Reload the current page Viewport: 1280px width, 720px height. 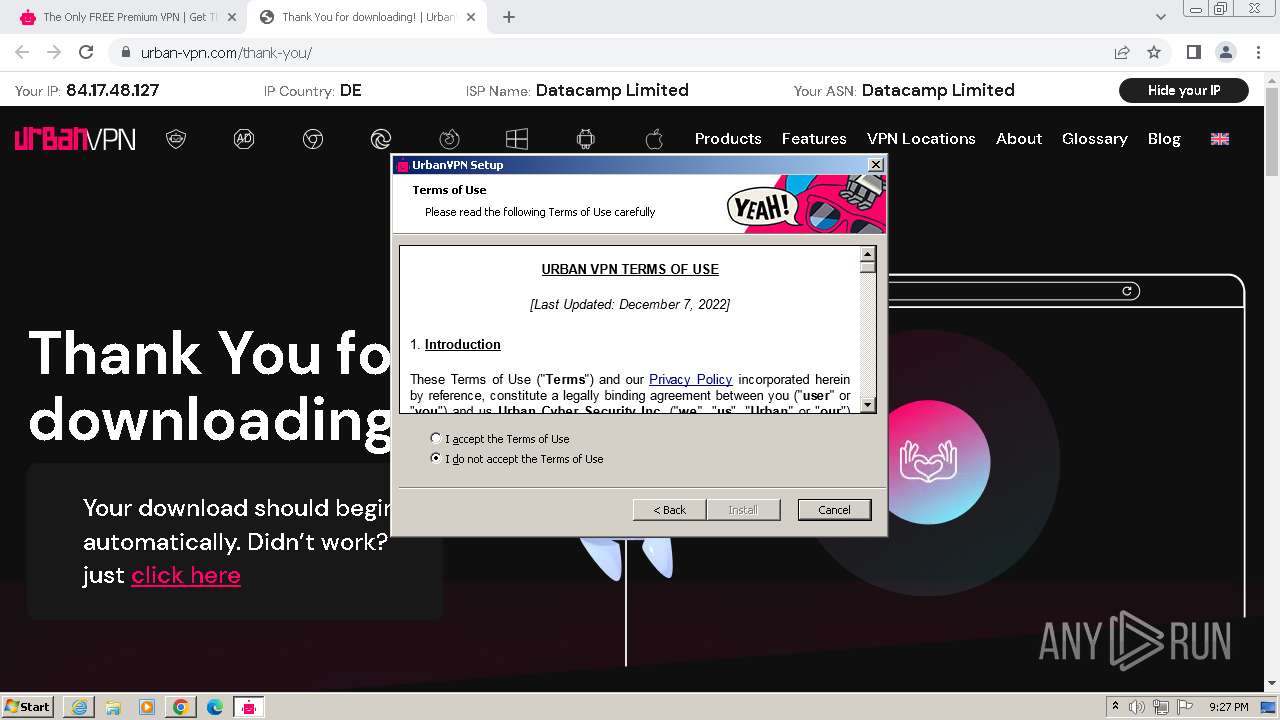86,52
